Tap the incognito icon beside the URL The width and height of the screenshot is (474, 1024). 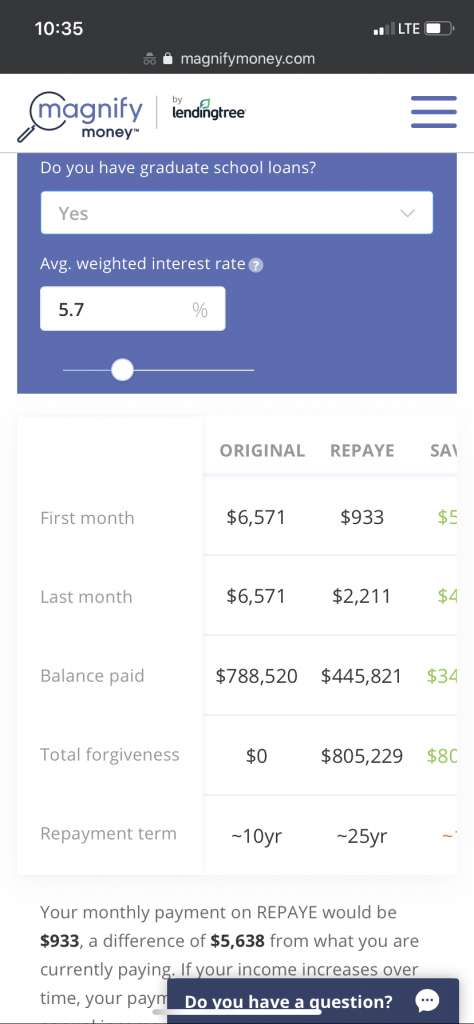coord(150,59)
